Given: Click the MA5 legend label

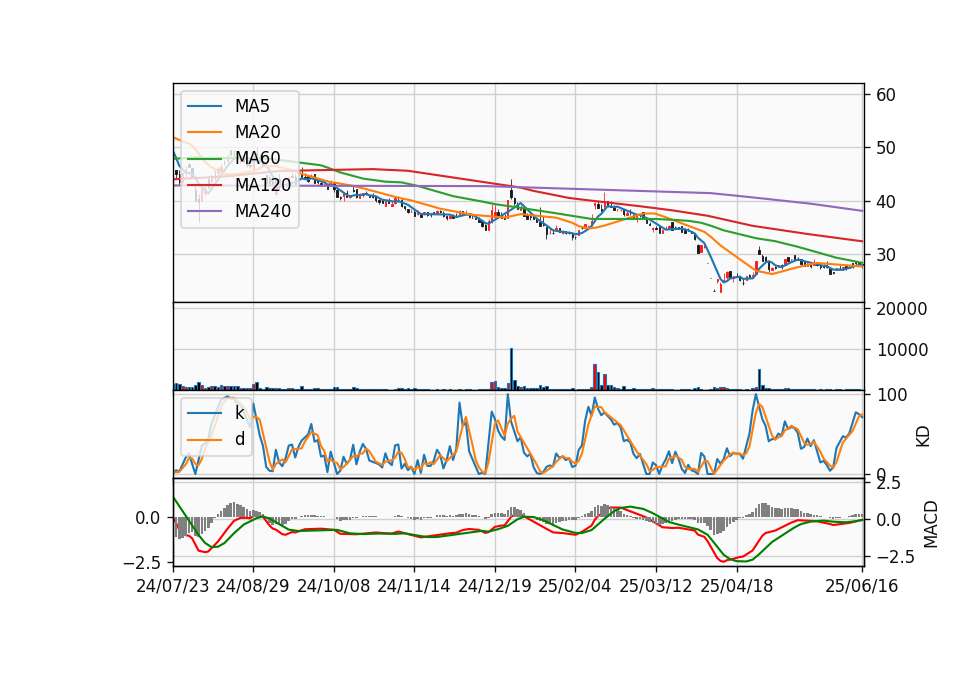Looking at the screenshot, I should [252, 106].
